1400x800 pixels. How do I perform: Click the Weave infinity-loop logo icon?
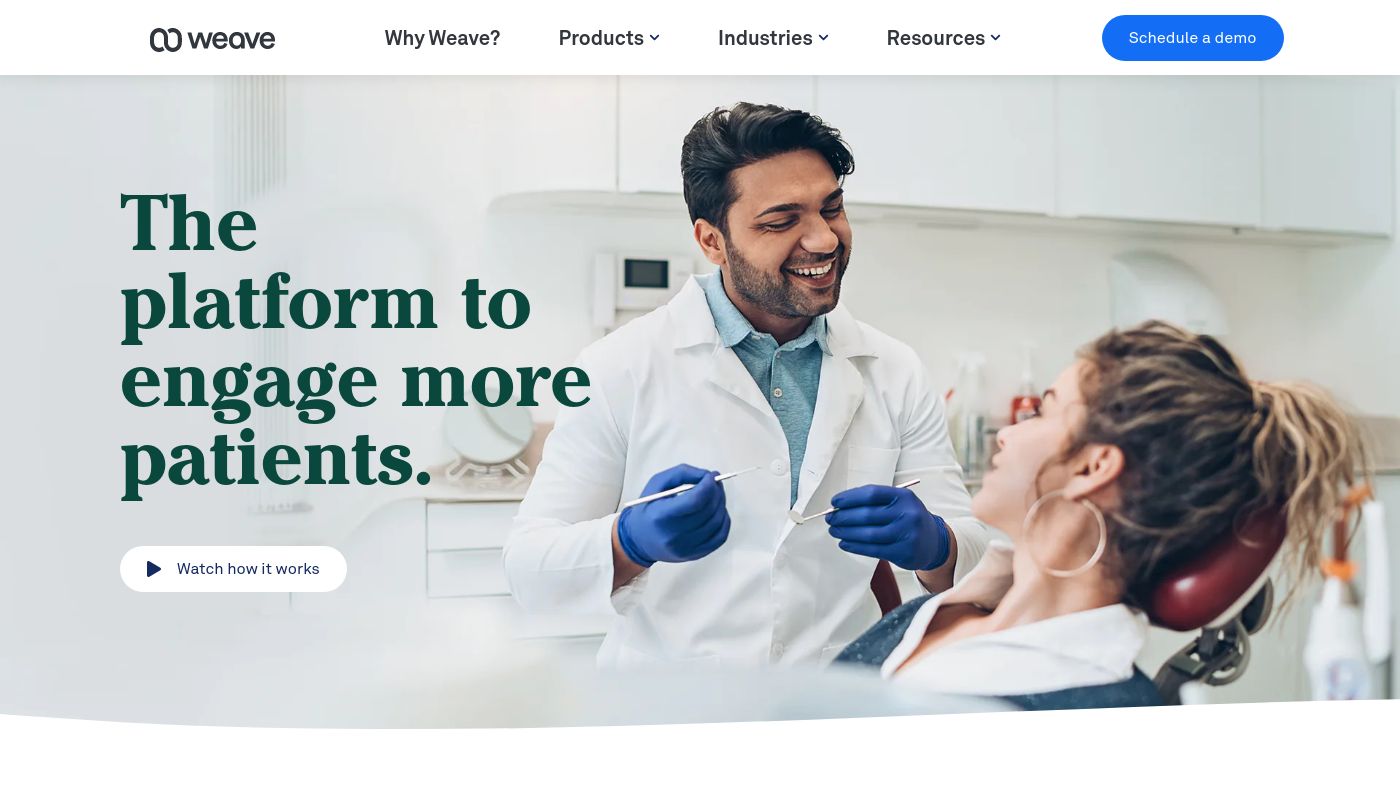click(166, 40)
